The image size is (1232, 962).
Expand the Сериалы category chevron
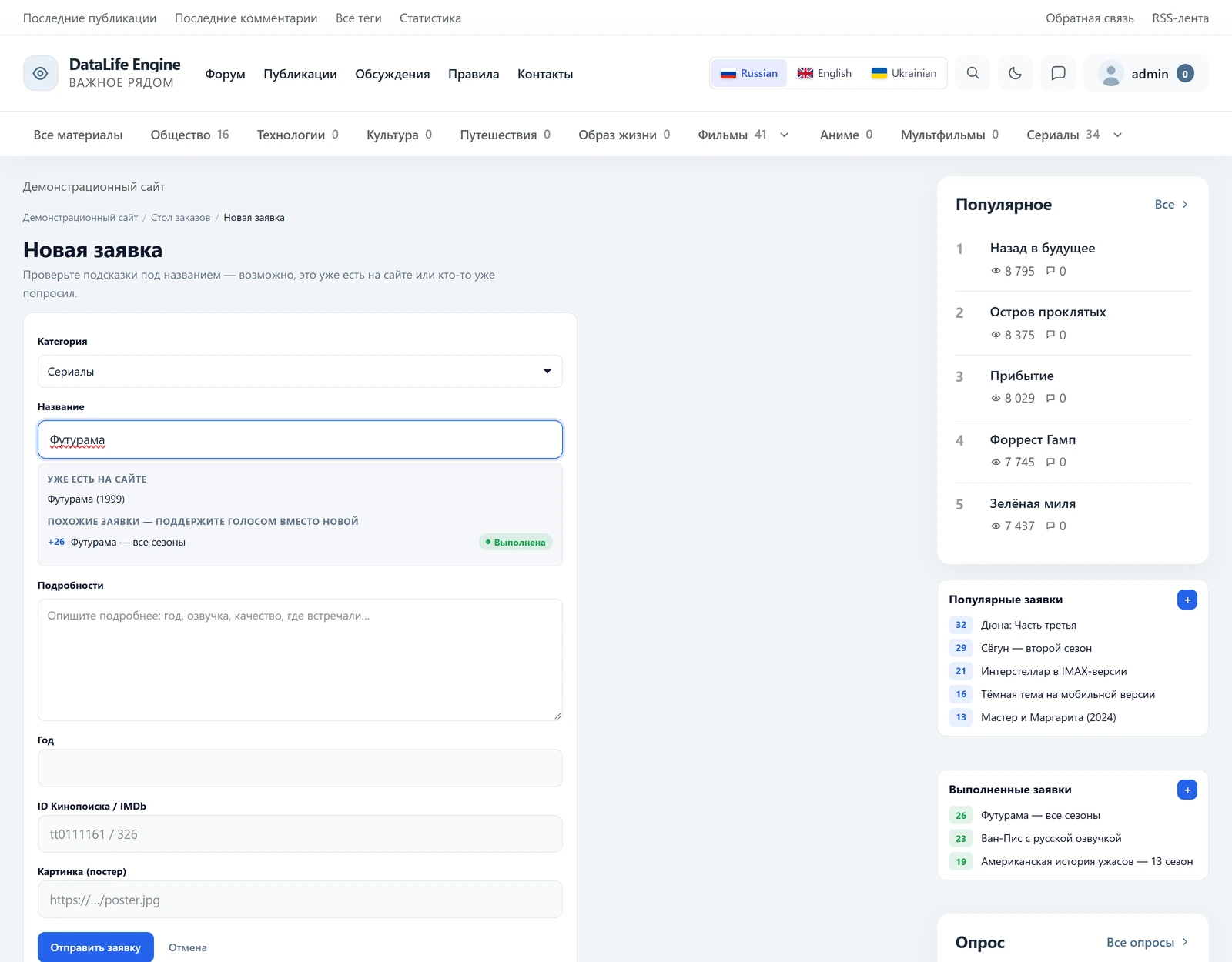[1118, 135]
